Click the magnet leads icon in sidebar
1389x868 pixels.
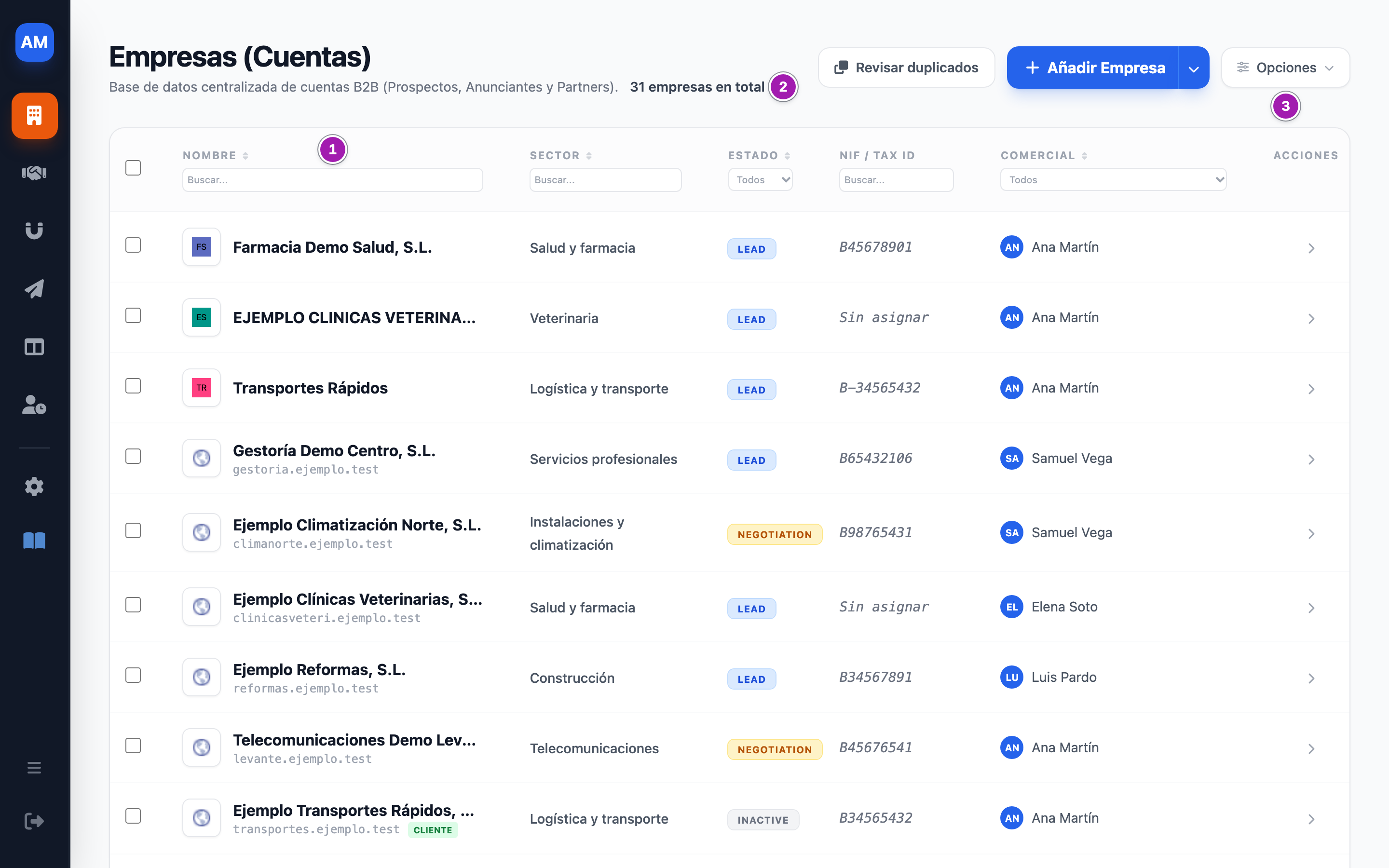click(x=34, y=231)
